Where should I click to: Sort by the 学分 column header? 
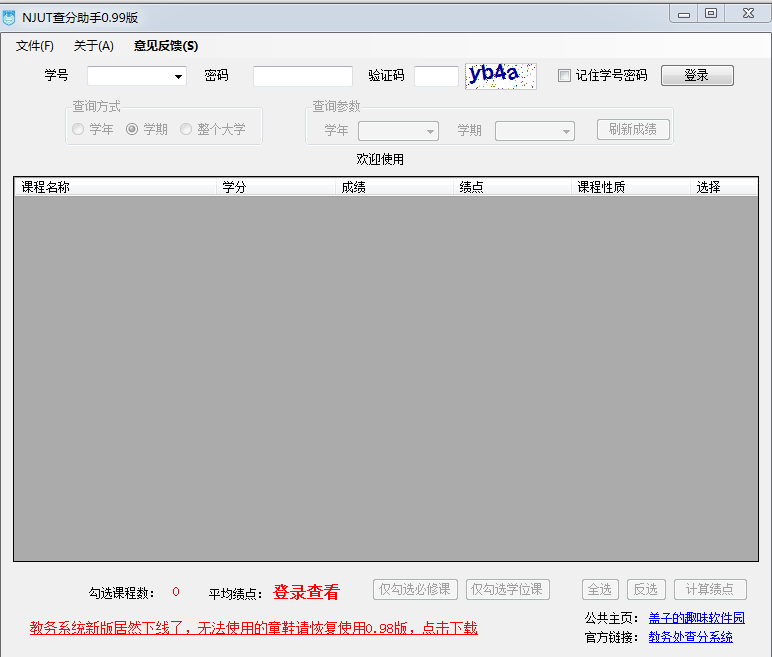click(x=276, y=187)
